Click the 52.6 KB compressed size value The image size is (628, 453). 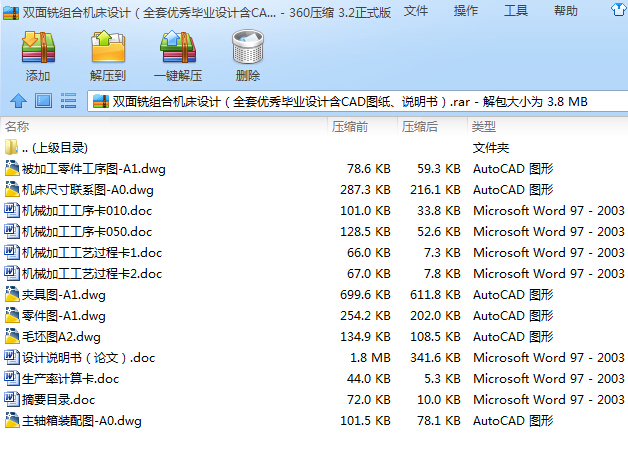click(439, 232)
